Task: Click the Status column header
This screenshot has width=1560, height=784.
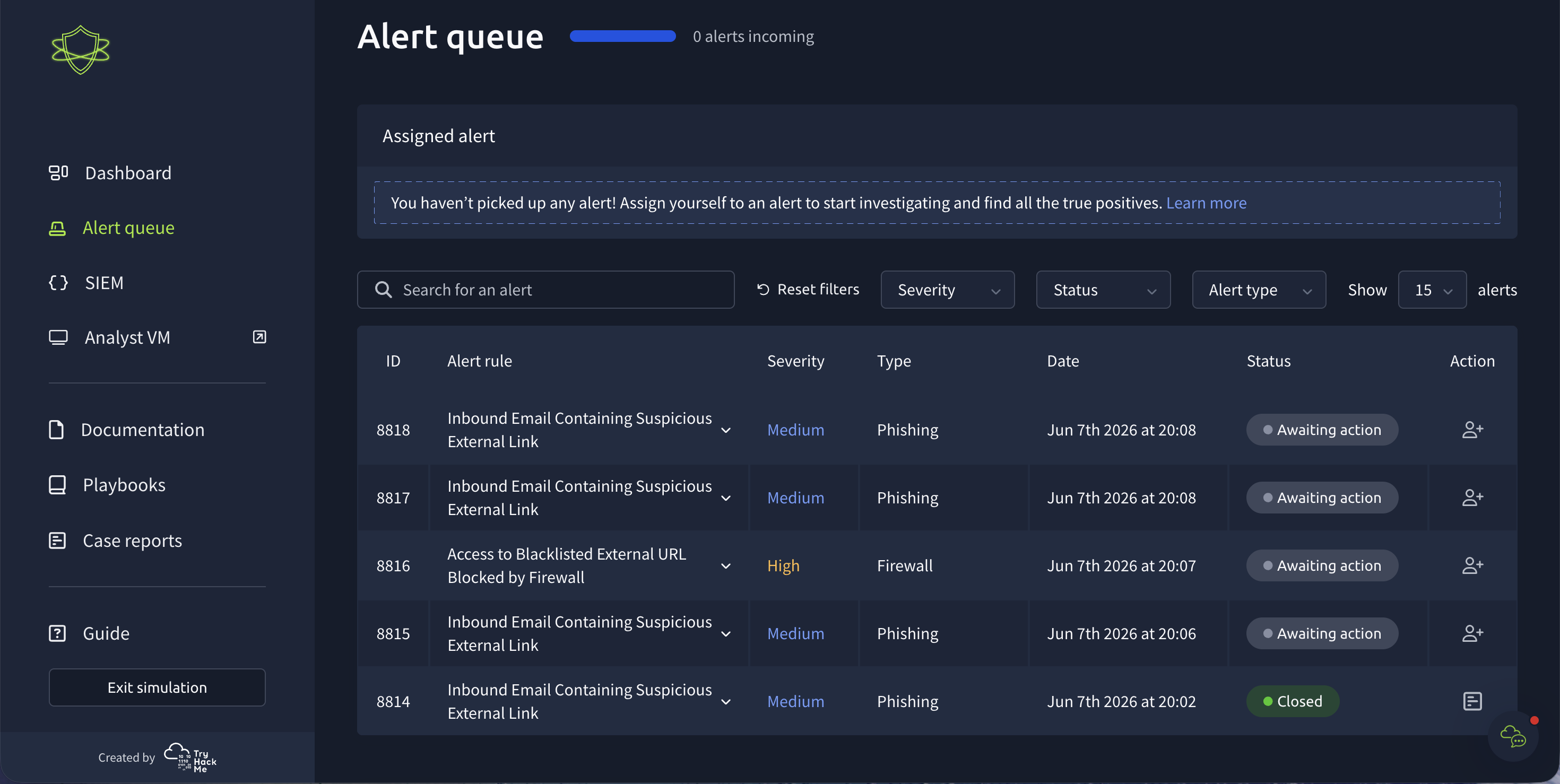Action: click(x=1268, y=361)
